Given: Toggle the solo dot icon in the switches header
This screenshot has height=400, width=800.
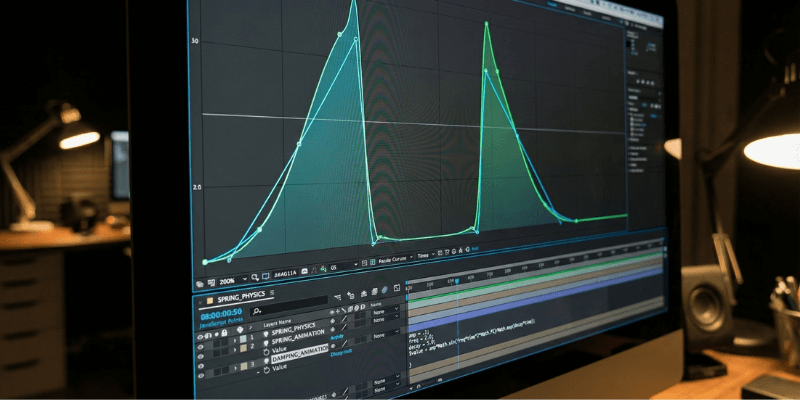Looking at the screenshot, I should [x=216, y=334].
